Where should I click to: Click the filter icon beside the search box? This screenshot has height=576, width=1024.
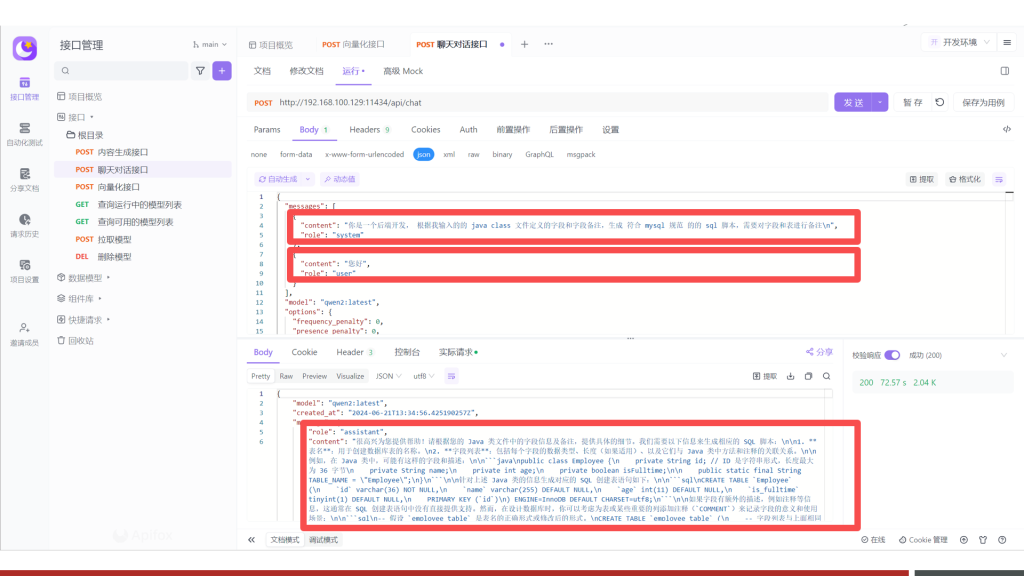point(200,71)
